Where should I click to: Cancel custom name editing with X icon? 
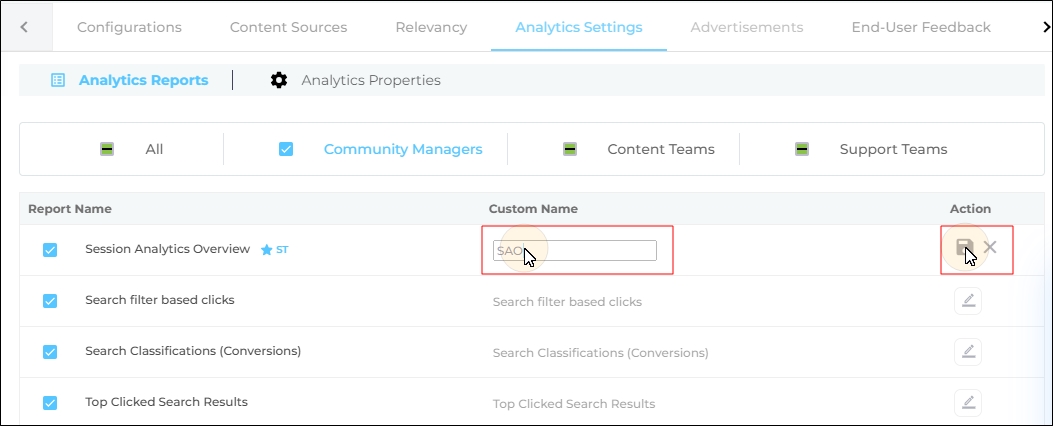(990, 247)
